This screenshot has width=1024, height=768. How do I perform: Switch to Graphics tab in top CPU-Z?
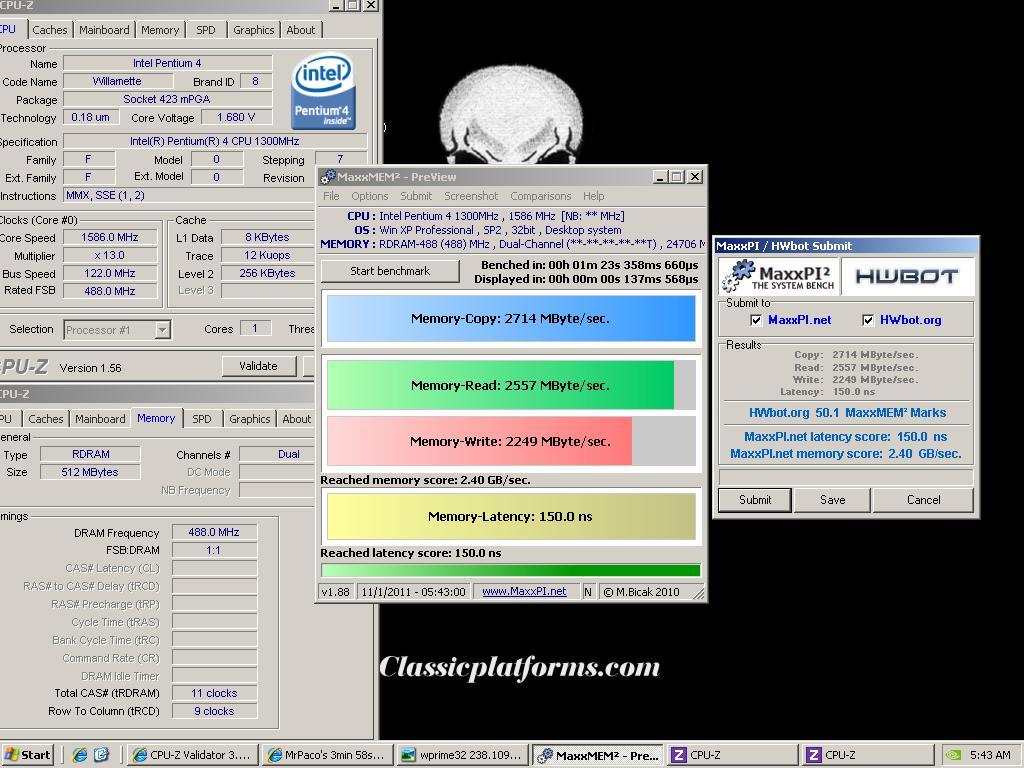point(253,30)
